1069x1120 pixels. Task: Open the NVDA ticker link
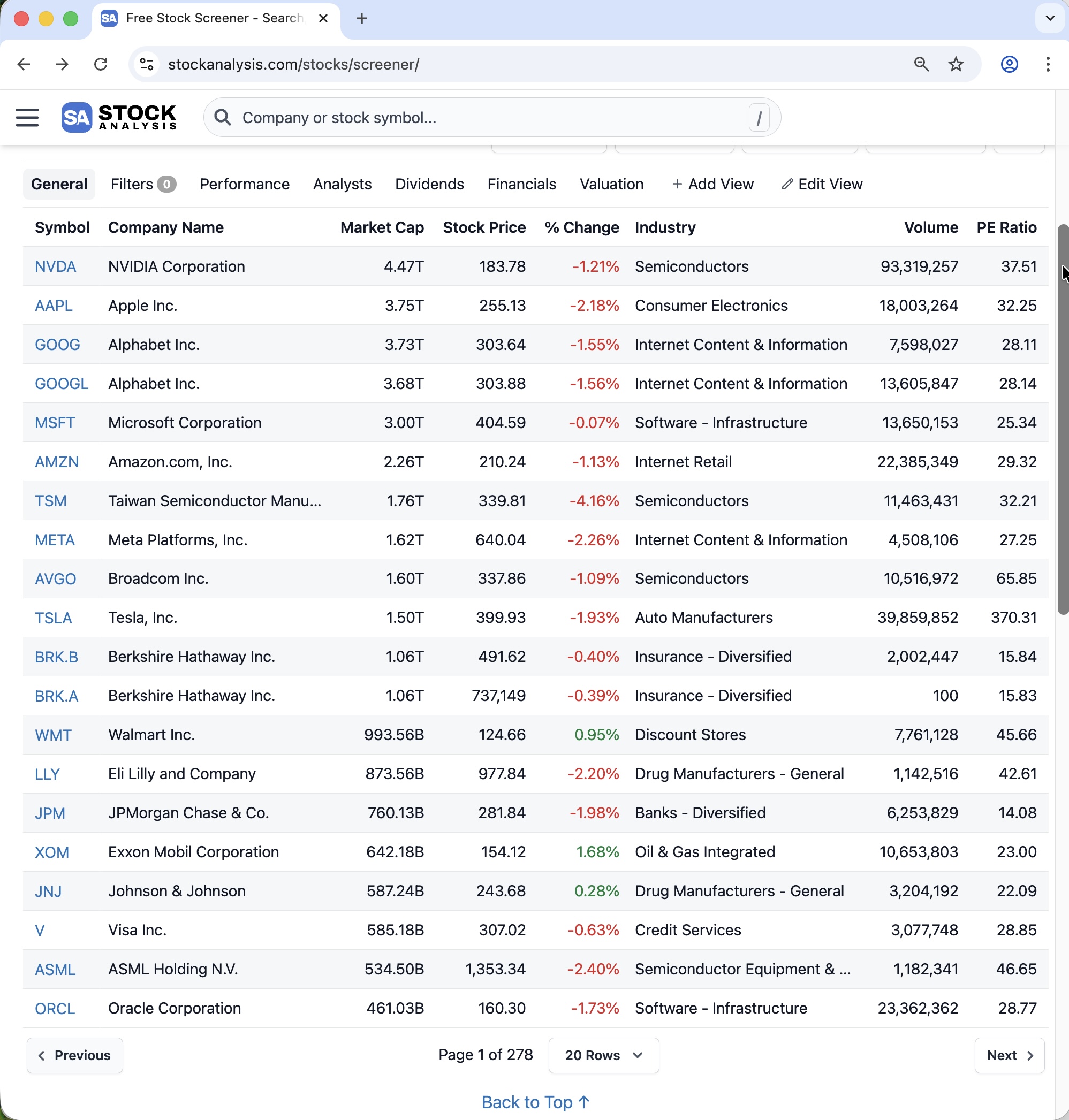pyautogui.click(x=55, y=266)
